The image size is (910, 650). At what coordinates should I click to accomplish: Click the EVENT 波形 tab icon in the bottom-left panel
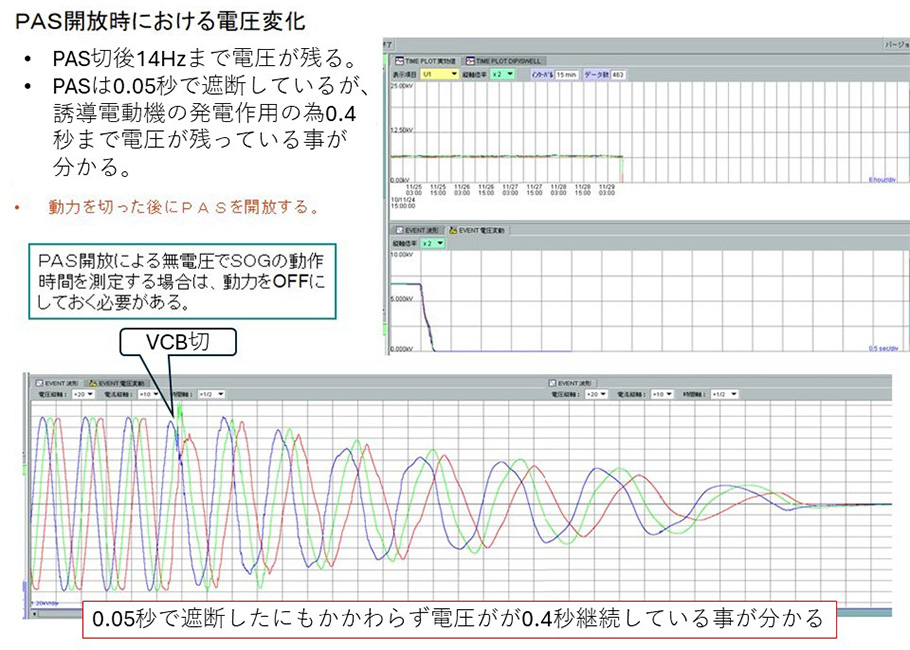[x=39, y=383]
